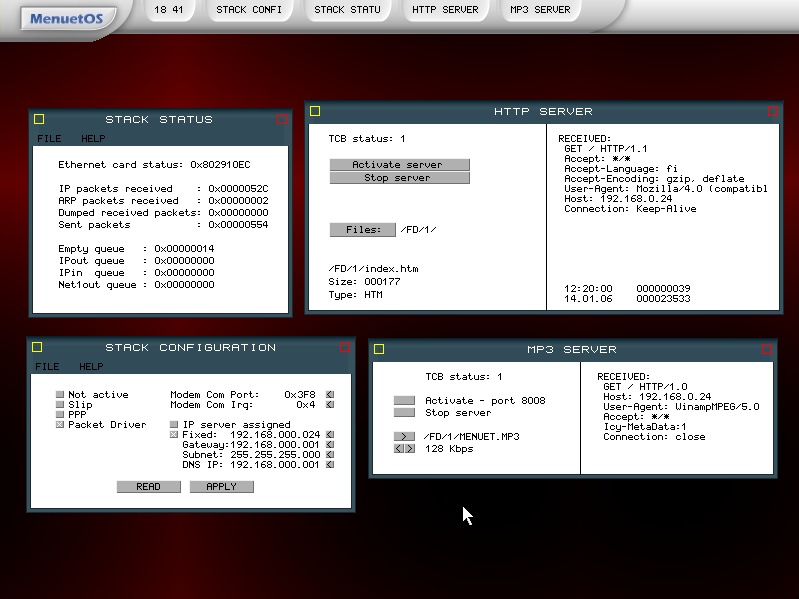The width and height of the screenshot is (799, 599).
Task: Click yellow square icon of Stack Configuration window
Action: coord(37,347)
